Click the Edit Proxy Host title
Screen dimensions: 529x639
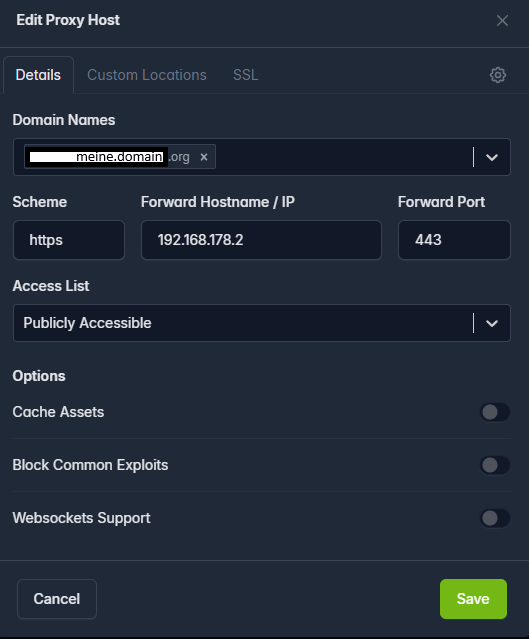tap(68, 20)
